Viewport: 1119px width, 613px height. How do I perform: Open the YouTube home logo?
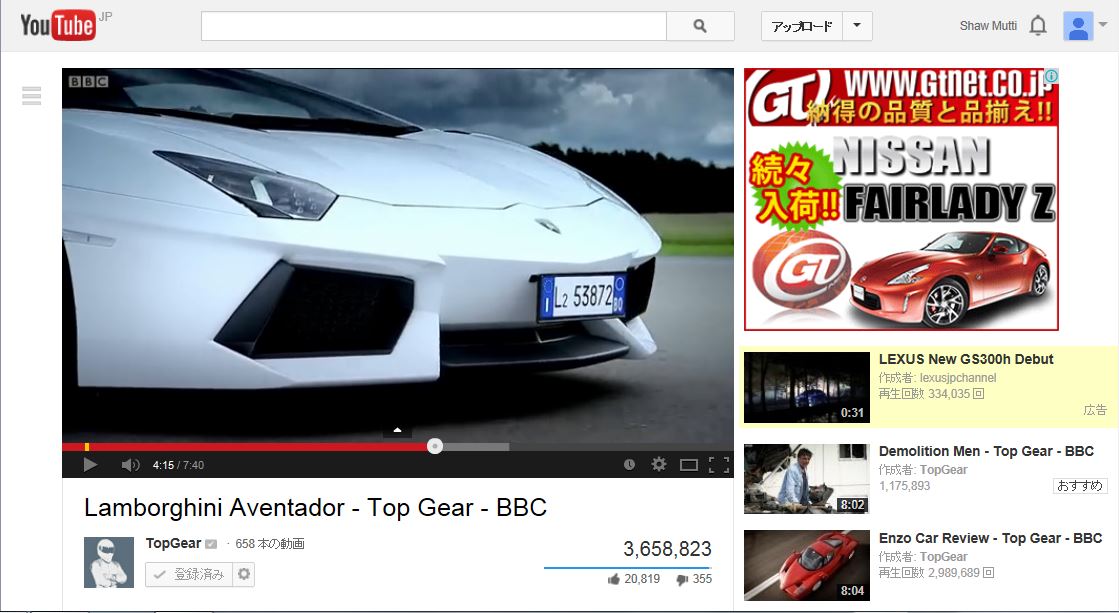59,26
